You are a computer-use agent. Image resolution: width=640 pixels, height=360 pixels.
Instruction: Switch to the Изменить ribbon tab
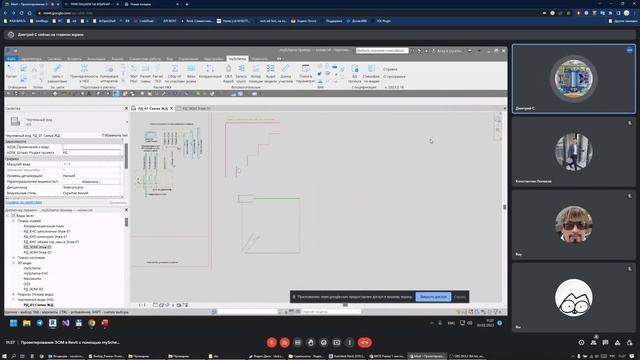tap(260, 59)
